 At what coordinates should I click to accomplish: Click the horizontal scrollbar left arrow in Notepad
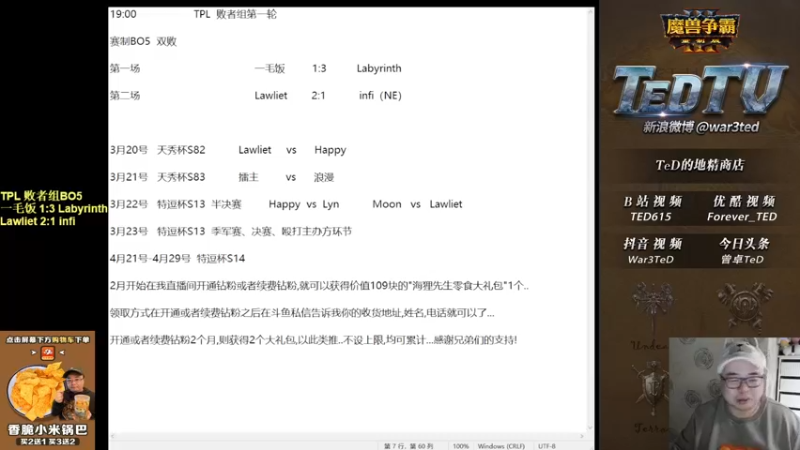[113, 436]
